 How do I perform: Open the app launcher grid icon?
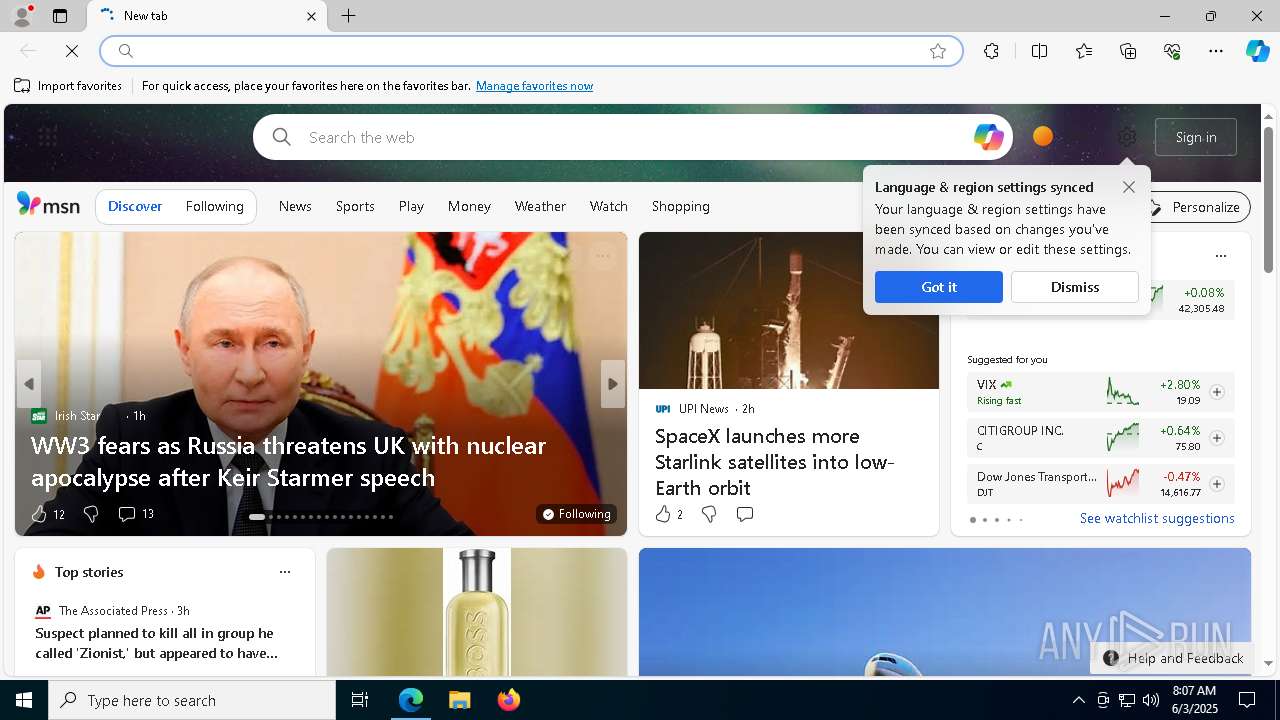pyautogui.click(x=47, y=136)
